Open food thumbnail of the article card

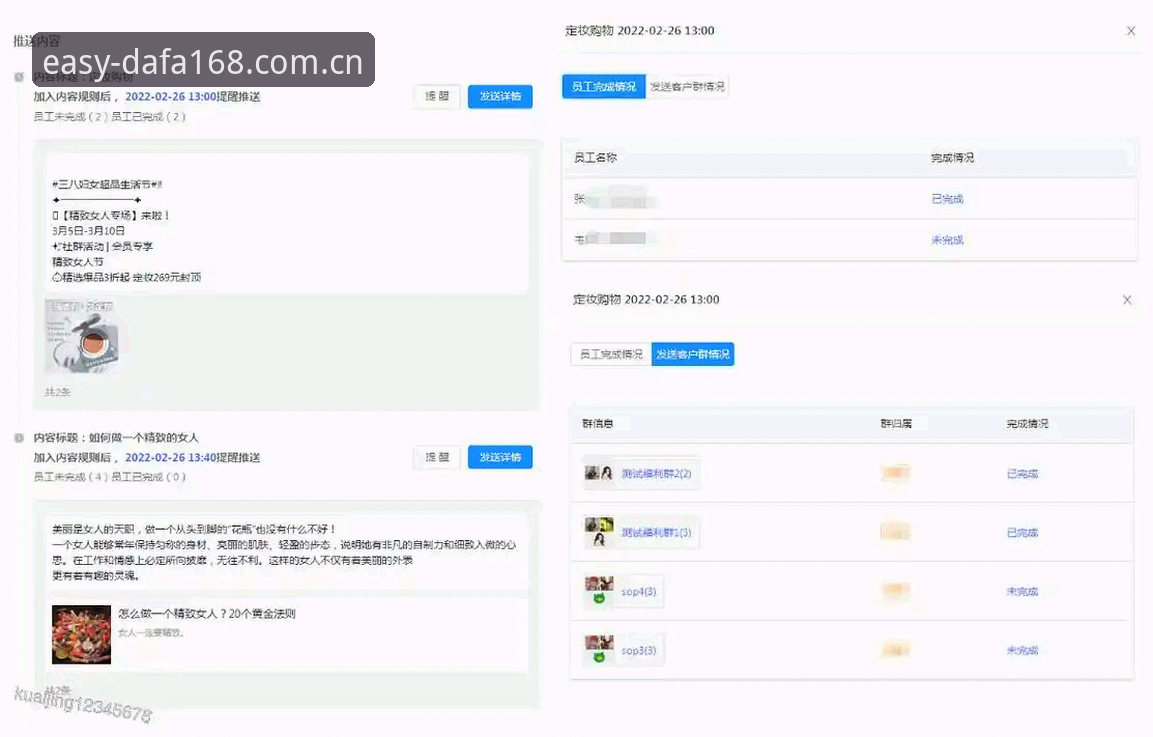(82, 635)
